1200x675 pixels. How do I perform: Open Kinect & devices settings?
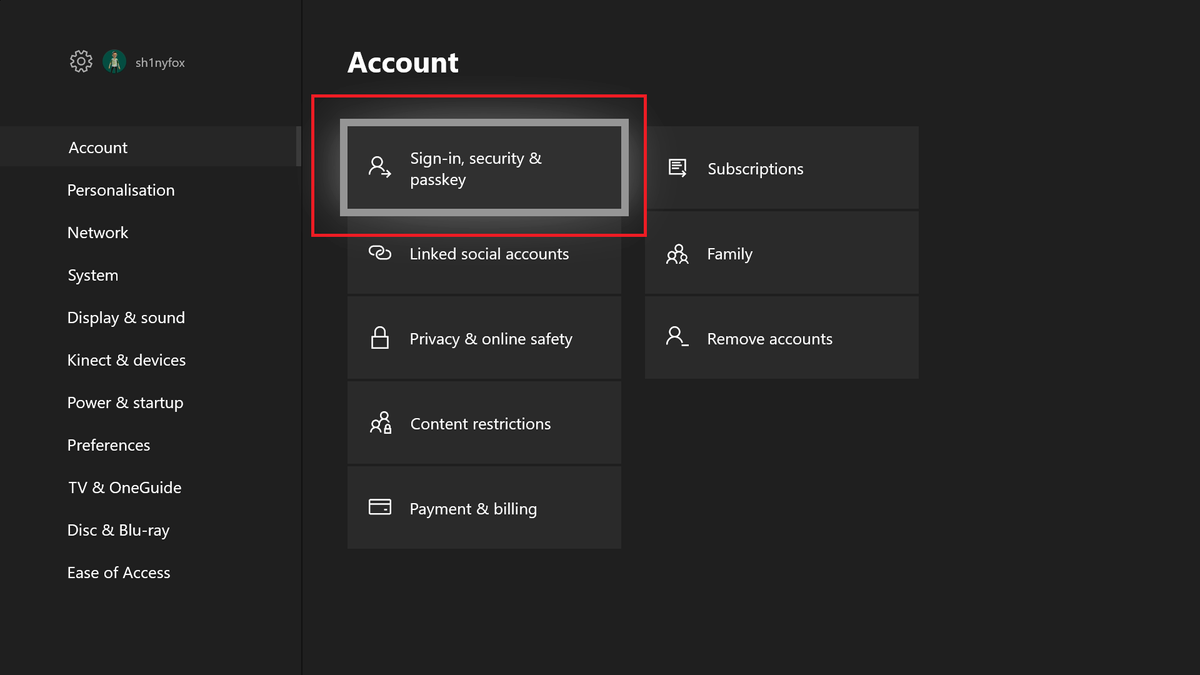(x=126, y=359)
